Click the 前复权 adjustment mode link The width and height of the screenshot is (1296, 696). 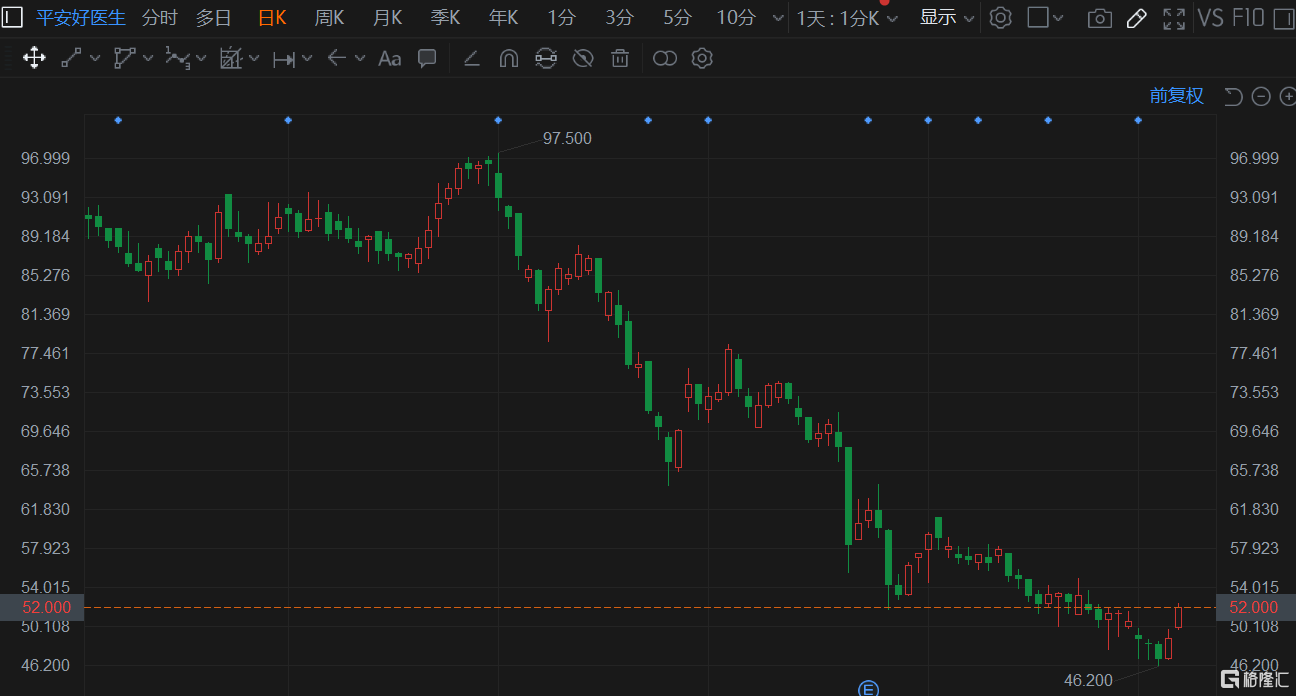pyautogui.click(x=1176, y=96)
